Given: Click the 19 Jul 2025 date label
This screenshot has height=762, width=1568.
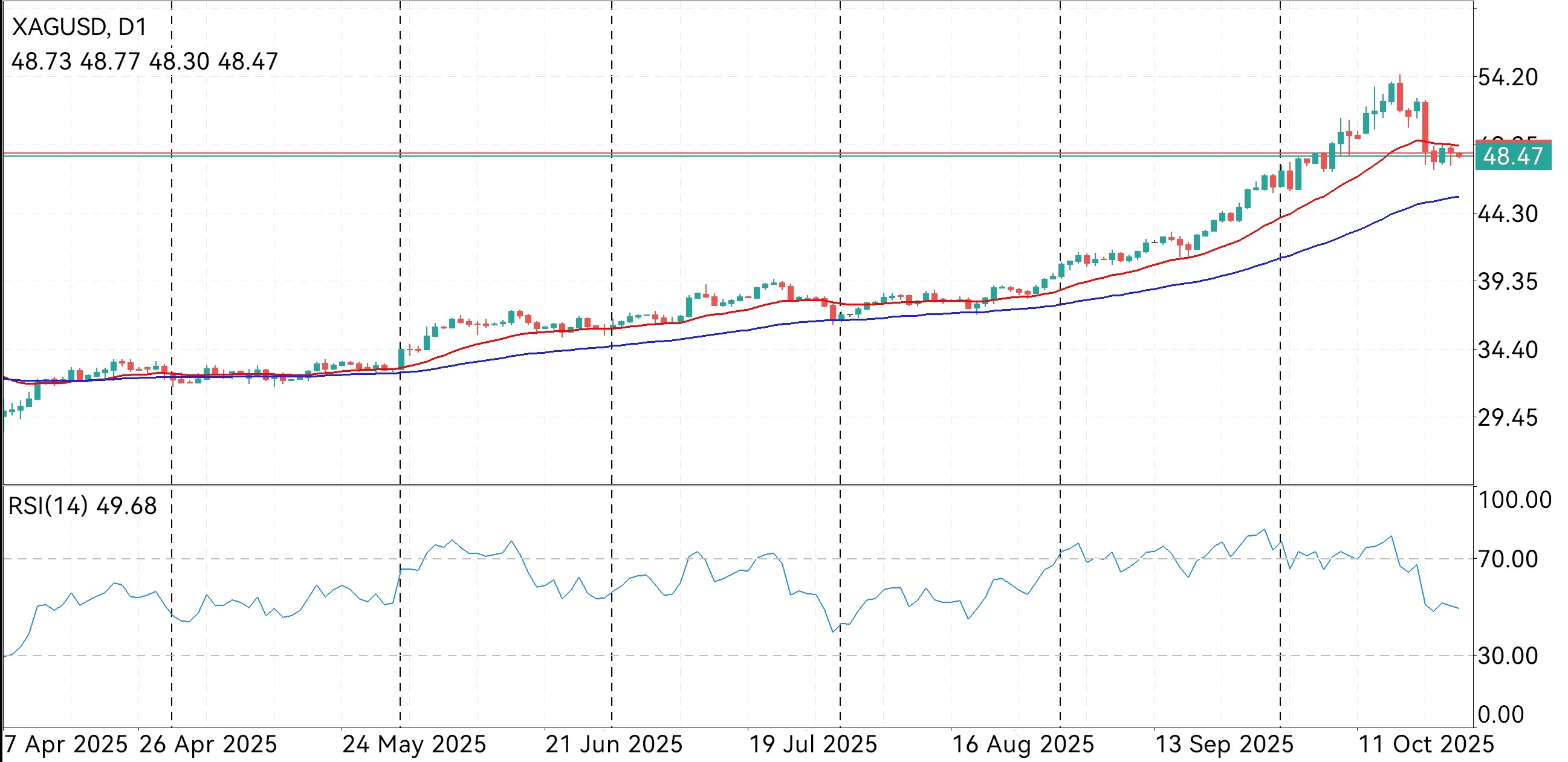Looking at the screenshot, I should [812, 744].
